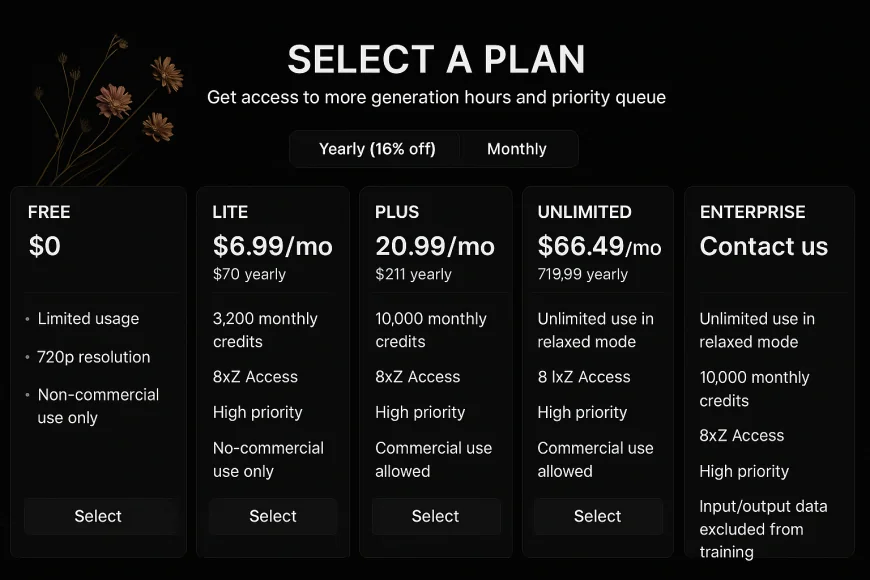Image resolution: width=870 pixels, height=580 pixels.
Task: Click 'Commercial use allowed' in Plus plan
Action: [x=433, y=460]
